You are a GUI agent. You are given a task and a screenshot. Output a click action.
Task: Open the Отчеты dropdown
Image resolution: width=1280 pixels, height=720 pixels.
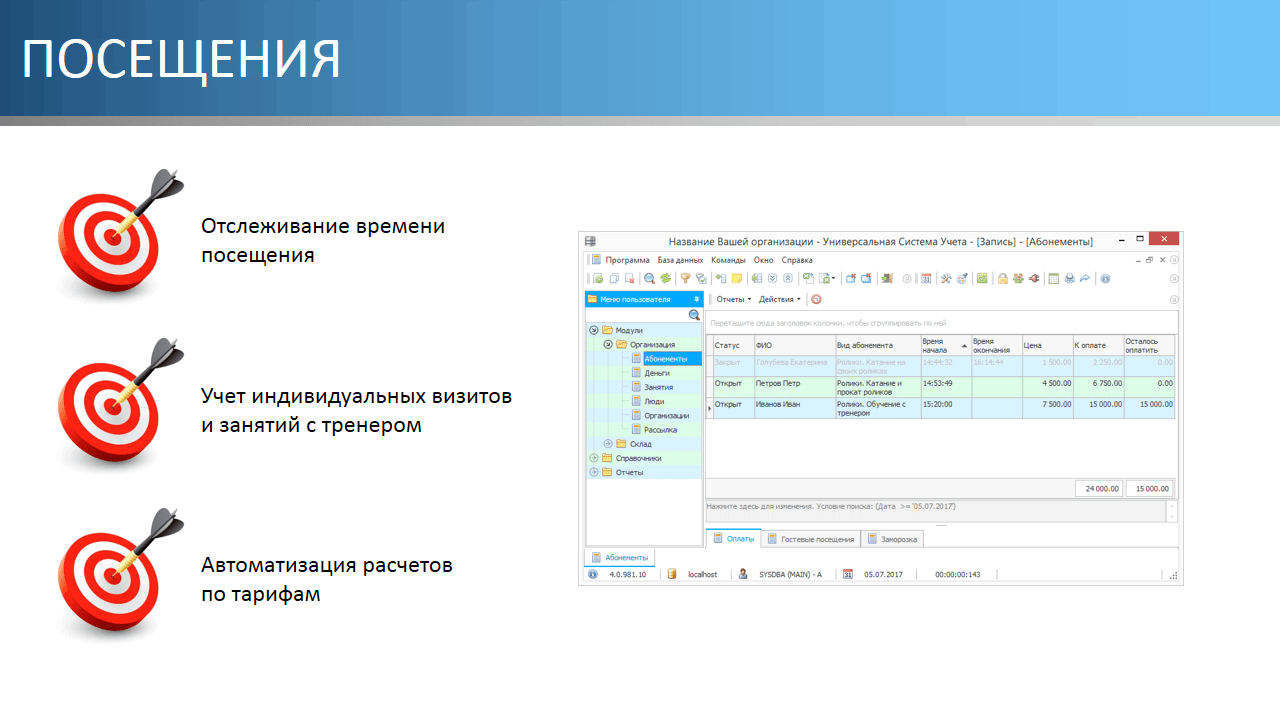733,299
